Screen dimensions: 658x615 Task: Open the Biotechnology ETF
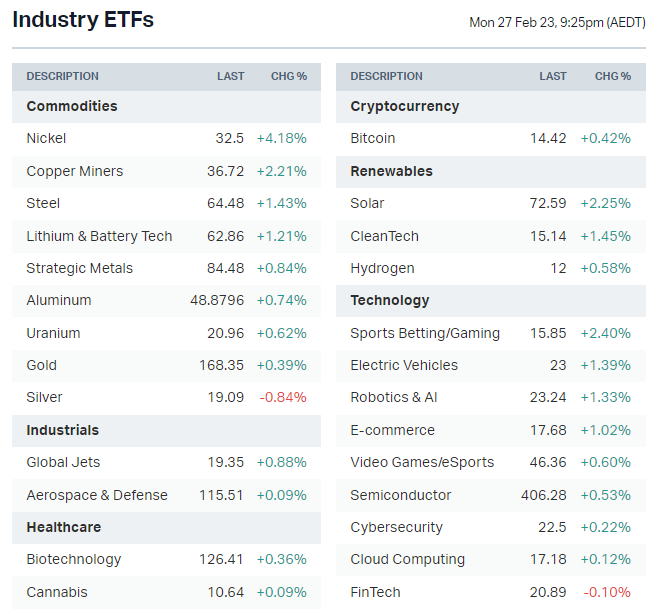click(x=74, y=559)
